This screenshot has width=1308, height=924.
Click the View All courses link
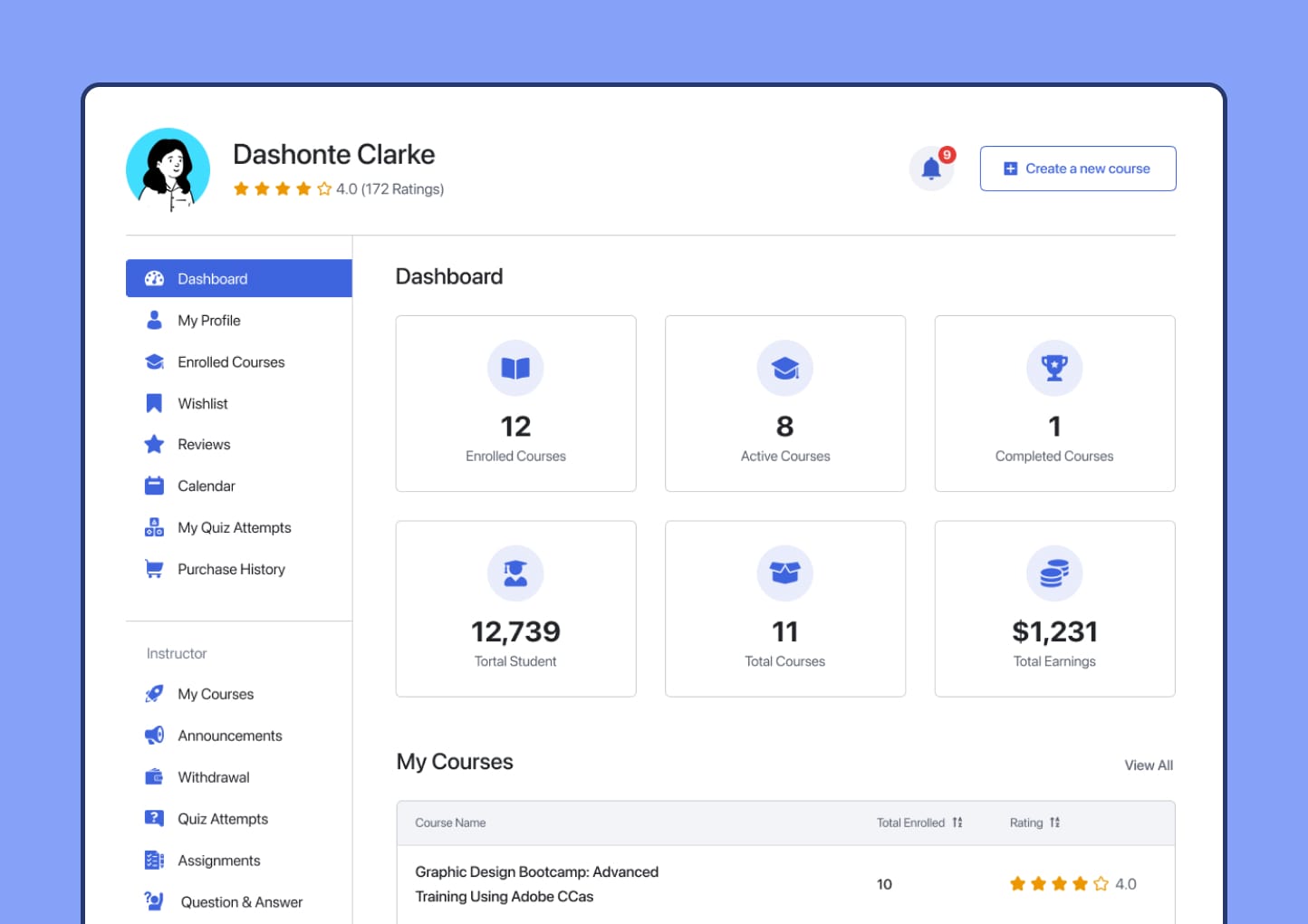click(1148, 765)
